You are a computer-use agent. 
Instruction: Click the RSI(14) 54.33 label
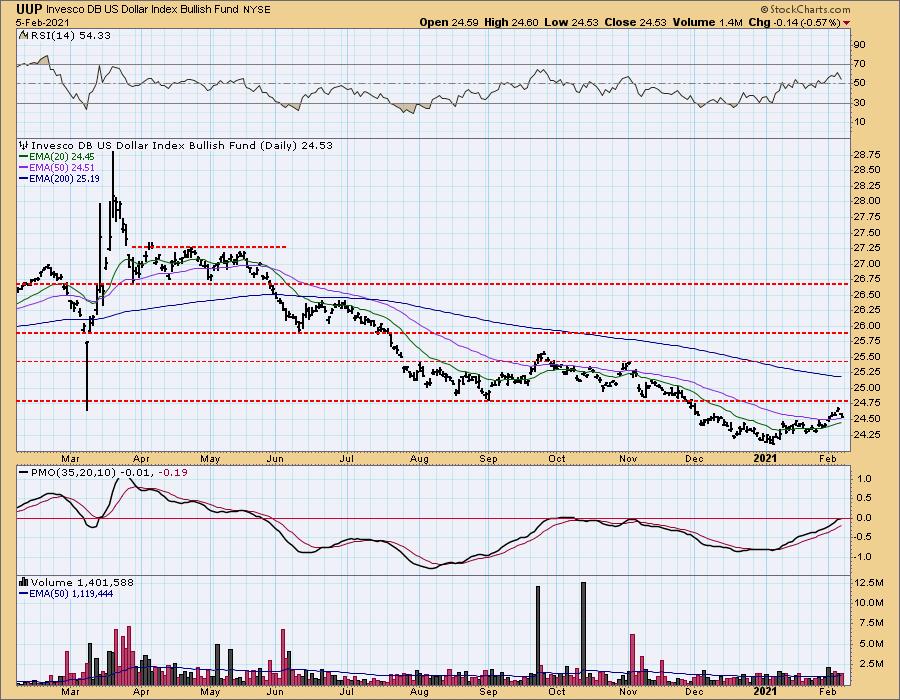pos(70,35)
